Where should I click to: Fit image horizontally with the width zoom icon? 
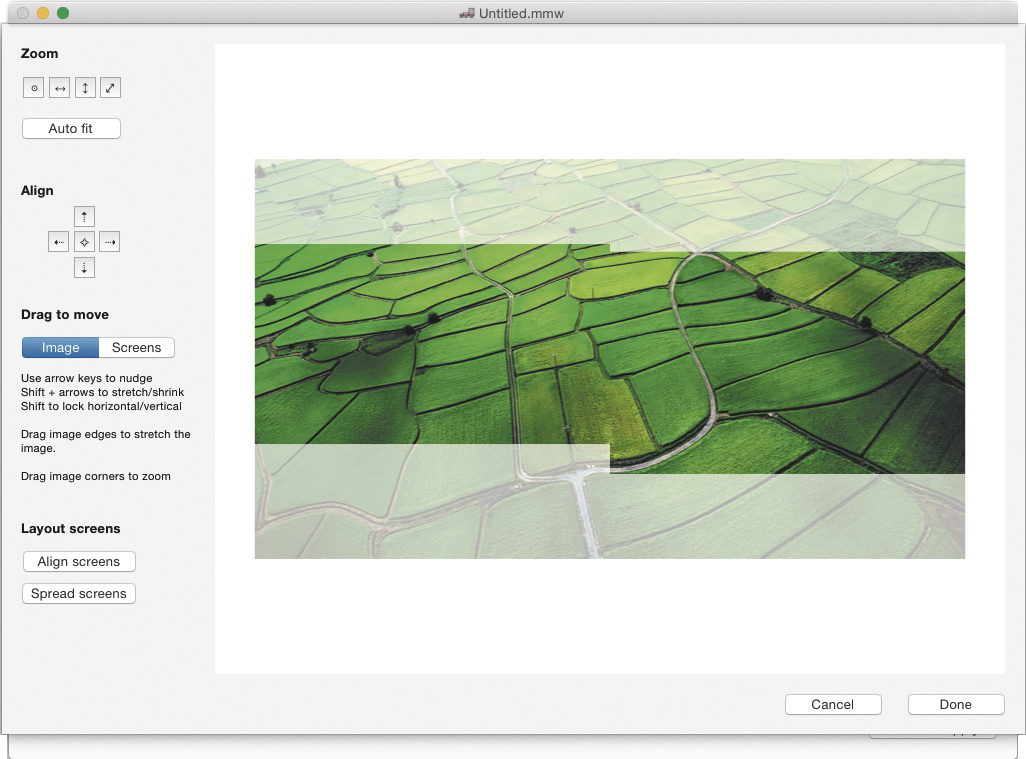coord(60,88)
